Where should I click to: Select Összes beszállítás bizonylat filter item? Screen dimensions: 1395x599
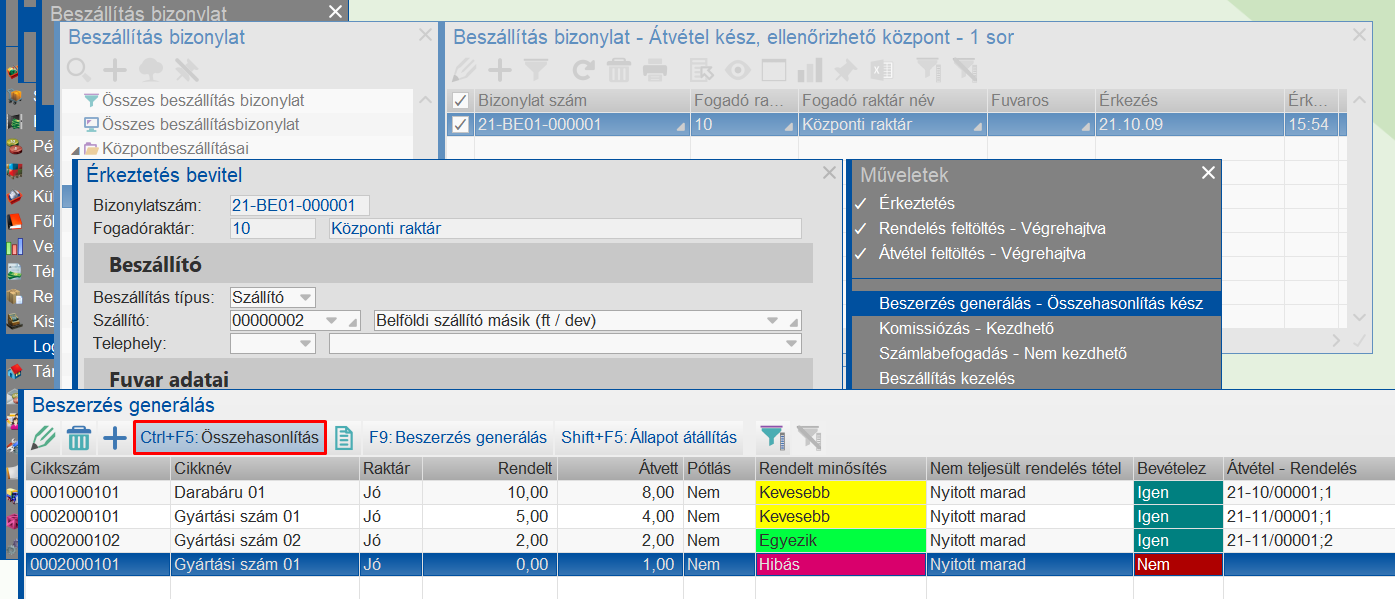[x=203, y=101]
